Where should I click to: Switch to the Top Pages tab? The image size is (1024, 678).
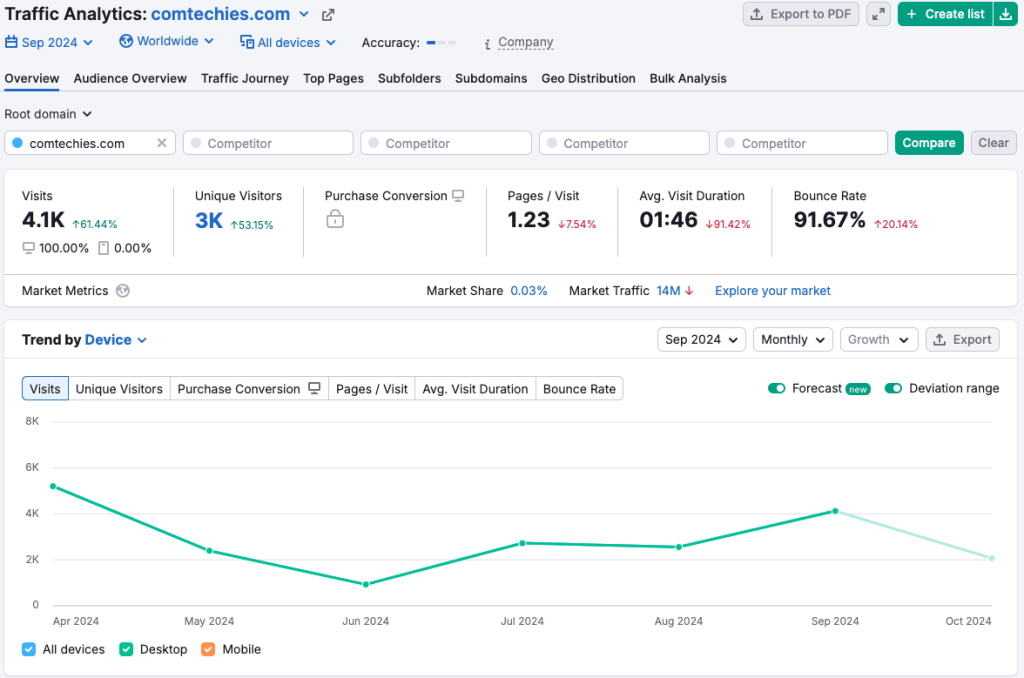coord(333,78)
